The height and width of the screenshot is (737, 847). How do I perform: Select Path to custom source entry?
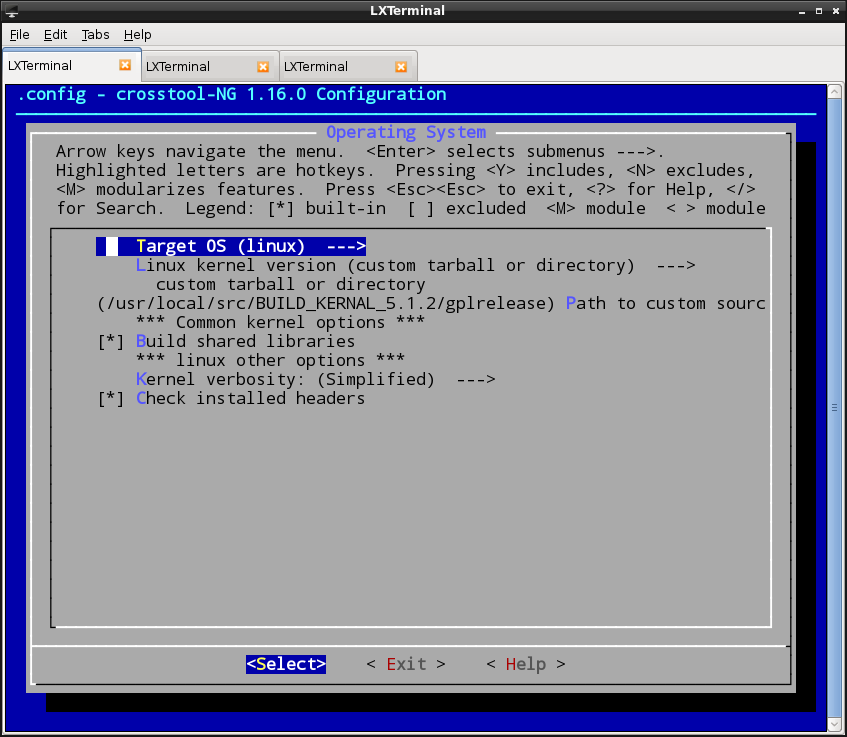[x=431, y=304]
